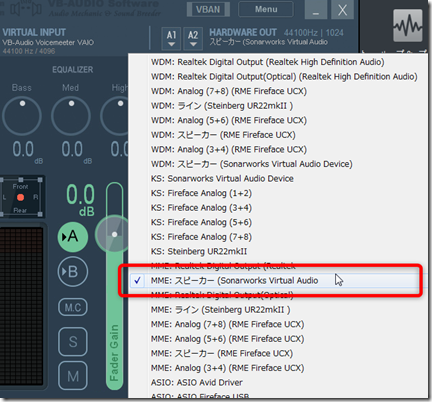Click the HARDWARE OUT label
Image resolution: width=432 pixels, height=402 pixels.
coord(243,32)
